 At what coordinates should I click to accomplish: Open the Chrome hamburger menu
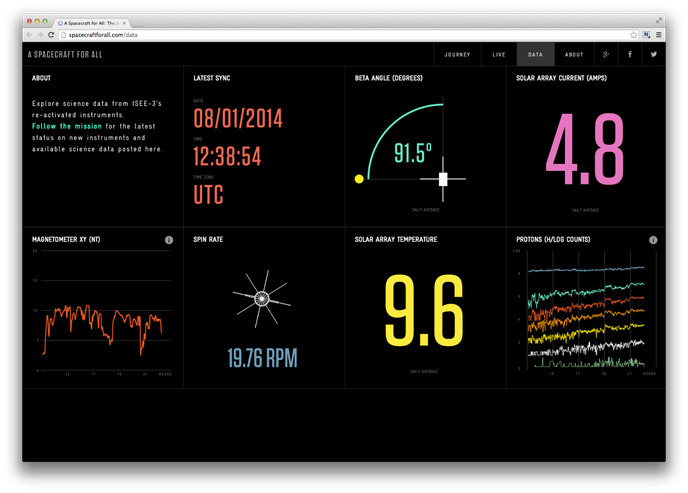click(x=658, y=35)
